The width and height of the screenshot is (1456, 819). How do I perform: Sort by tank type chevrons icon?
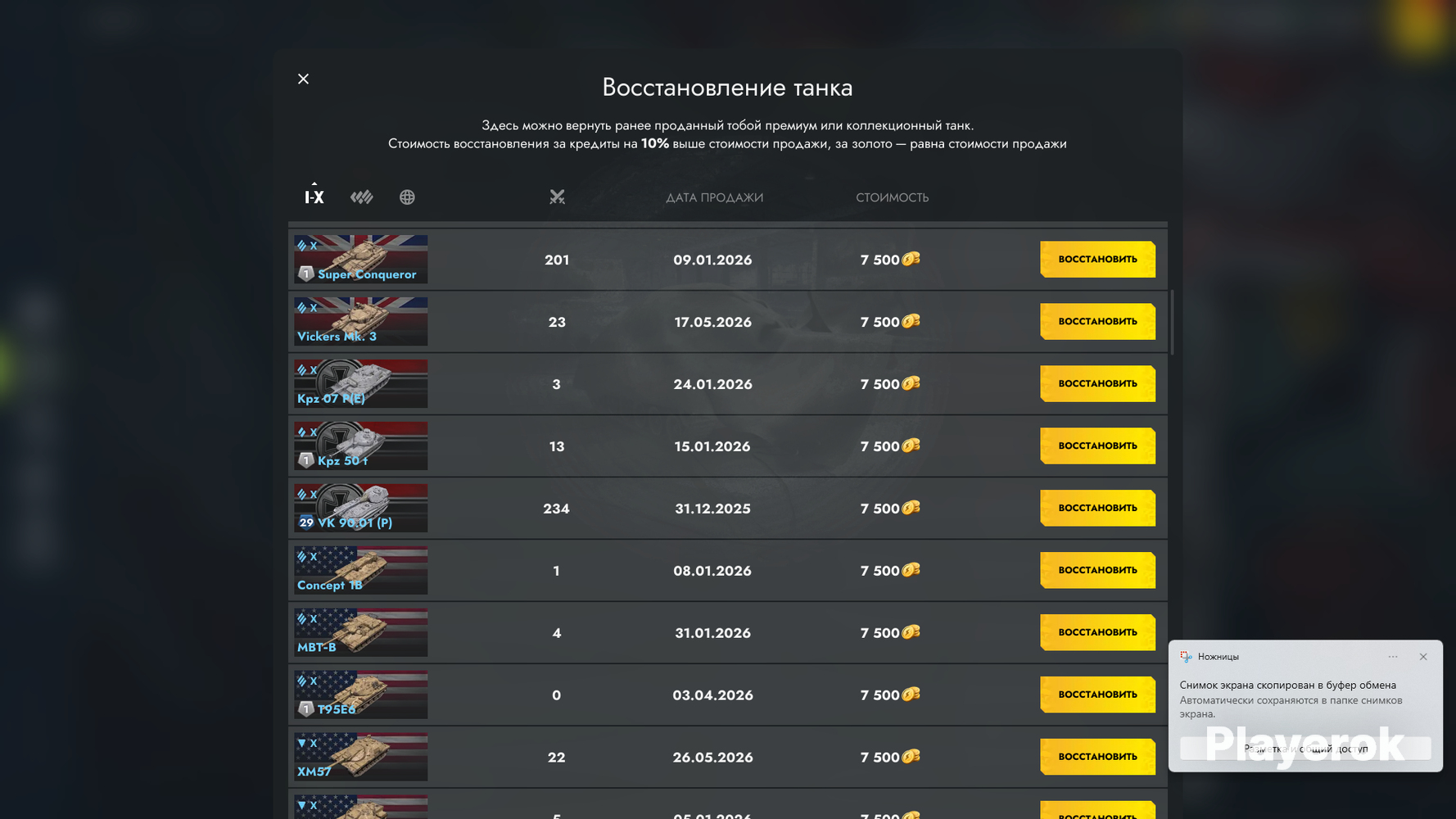tap(361, 197)
